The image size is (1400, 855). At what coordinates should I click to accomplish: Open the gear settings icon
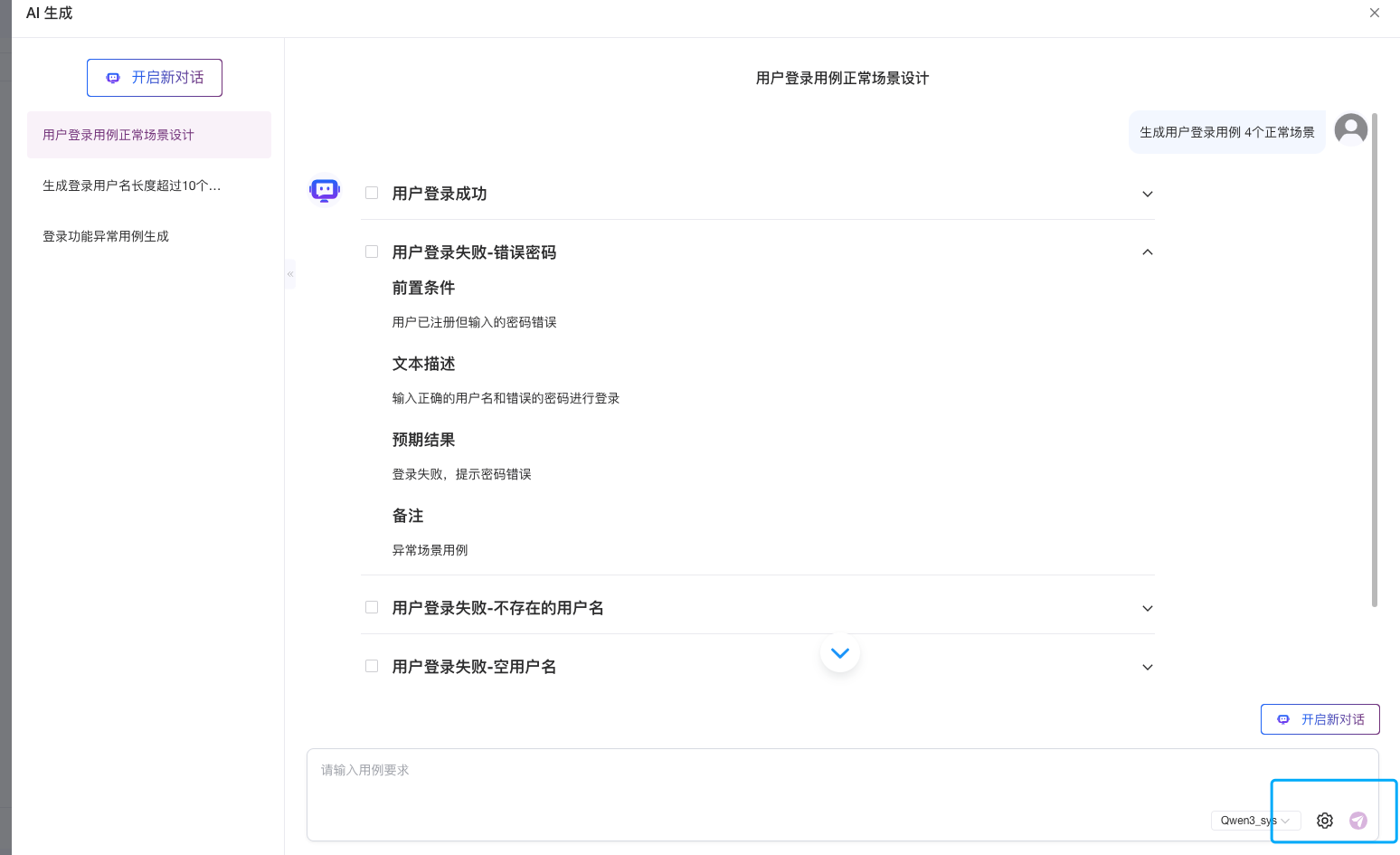(x=1325, y=821)
